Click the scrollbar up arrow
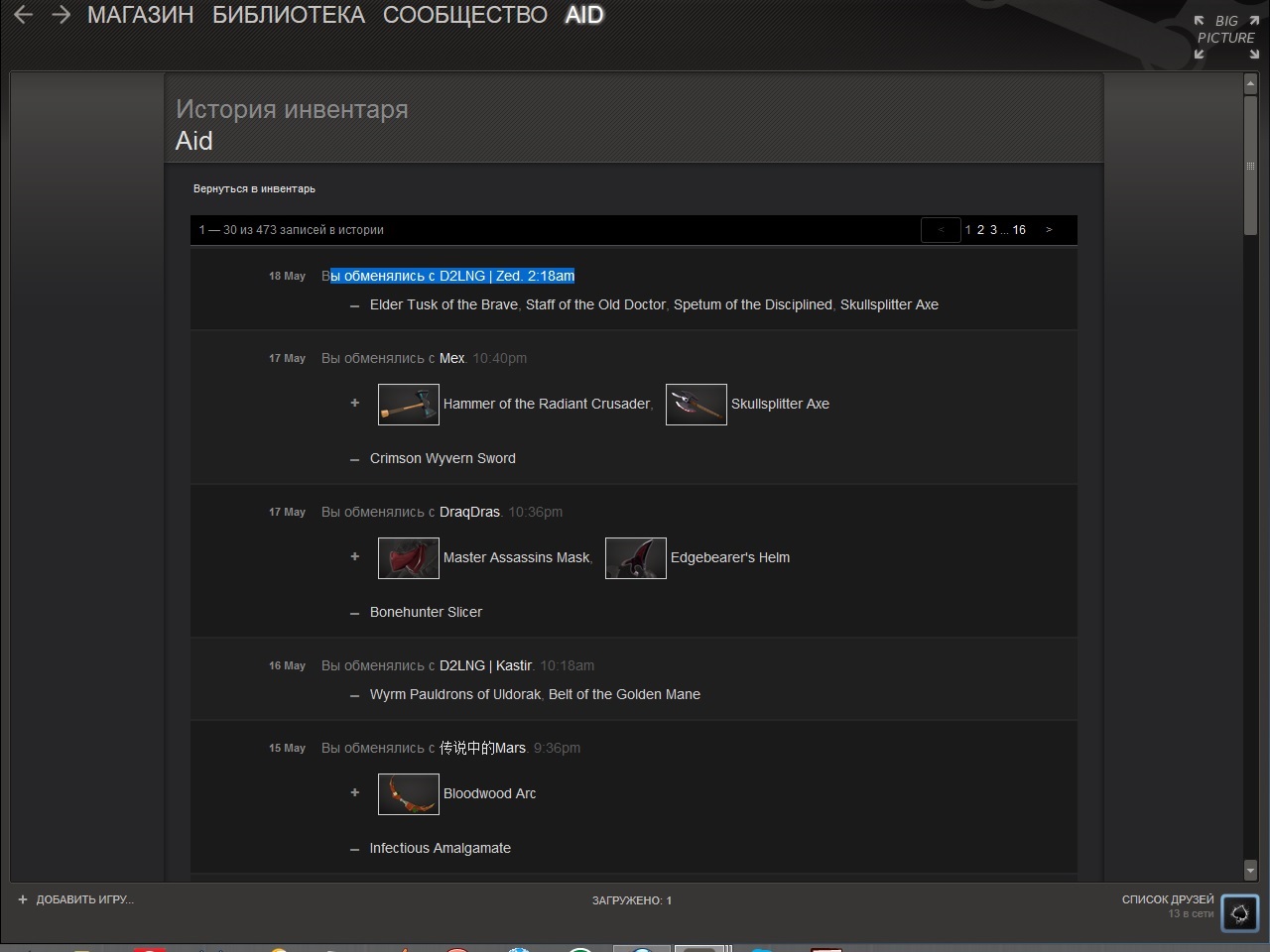1270x952 pixels. [x=1250, y=84]
